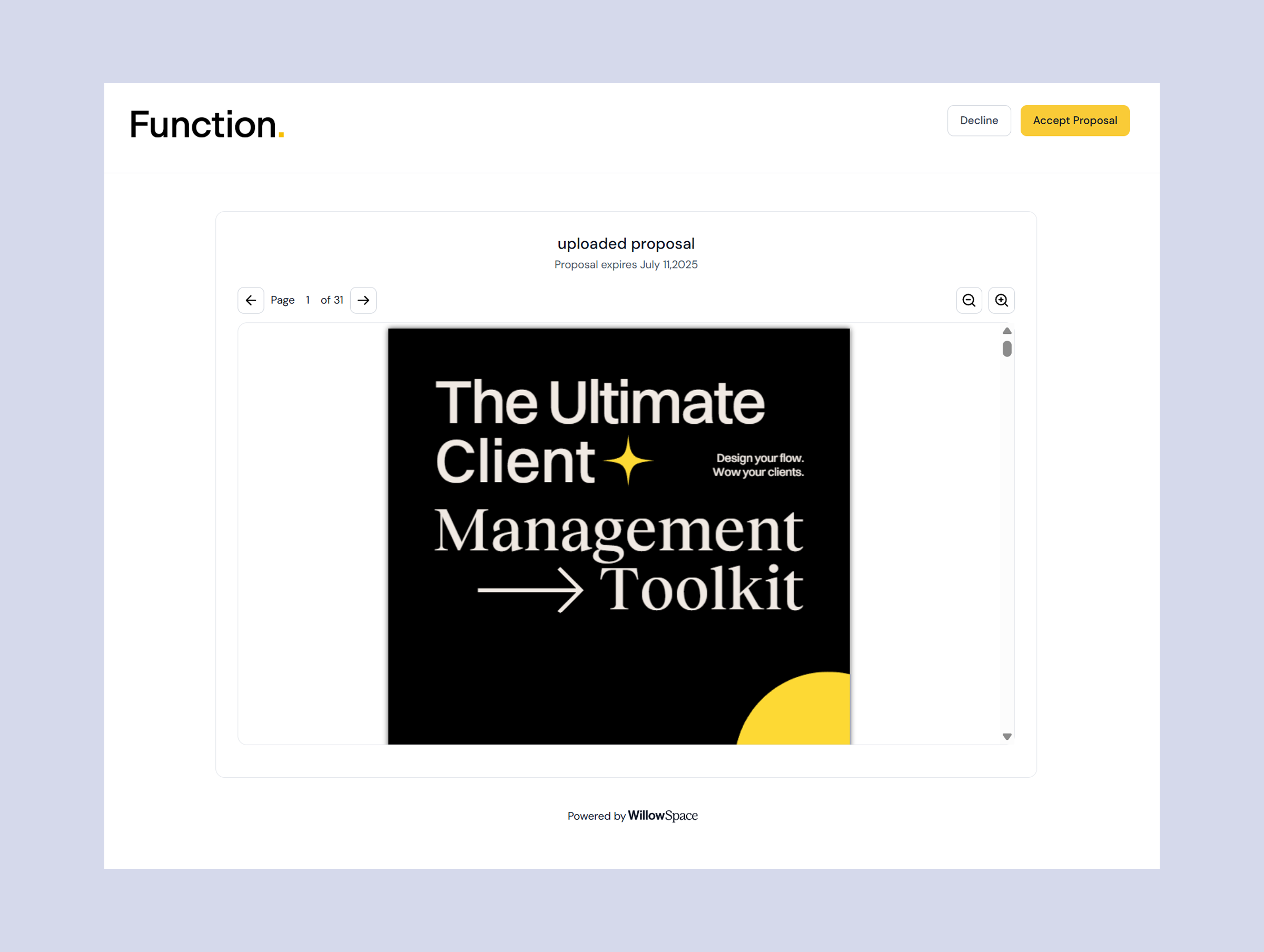Zoom out of the proposal document
Image resolution: width=1264 pixels, height=952 pixels.
tap(969, 300)
